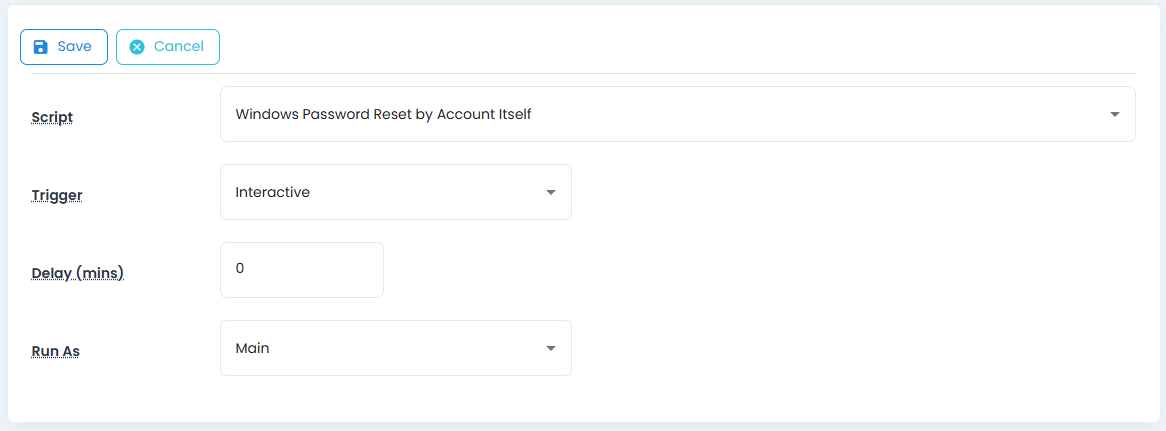Click the Delay (mins) field label
The width and height of the screenshot is (1166, 431).
click(x=77, y=273)
